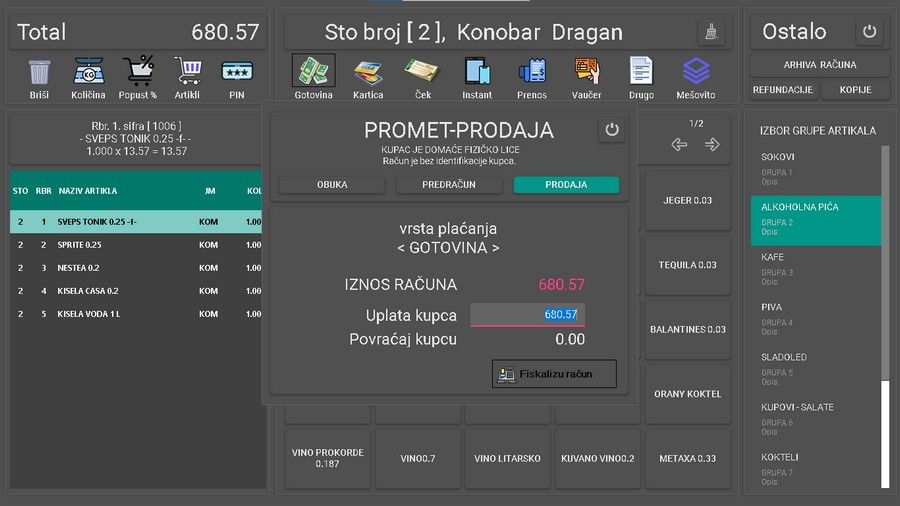Image resolution: width=900 pixels, height=506 pixels.
Task: Select PRODAJA mode
Action: coord(566,185)
